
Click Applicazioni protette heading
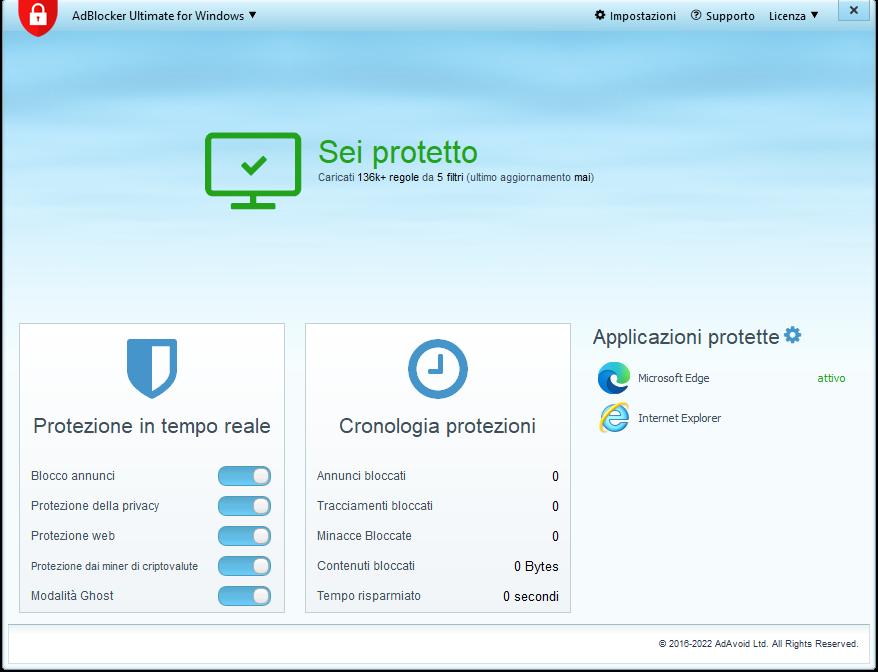[686, 337]
